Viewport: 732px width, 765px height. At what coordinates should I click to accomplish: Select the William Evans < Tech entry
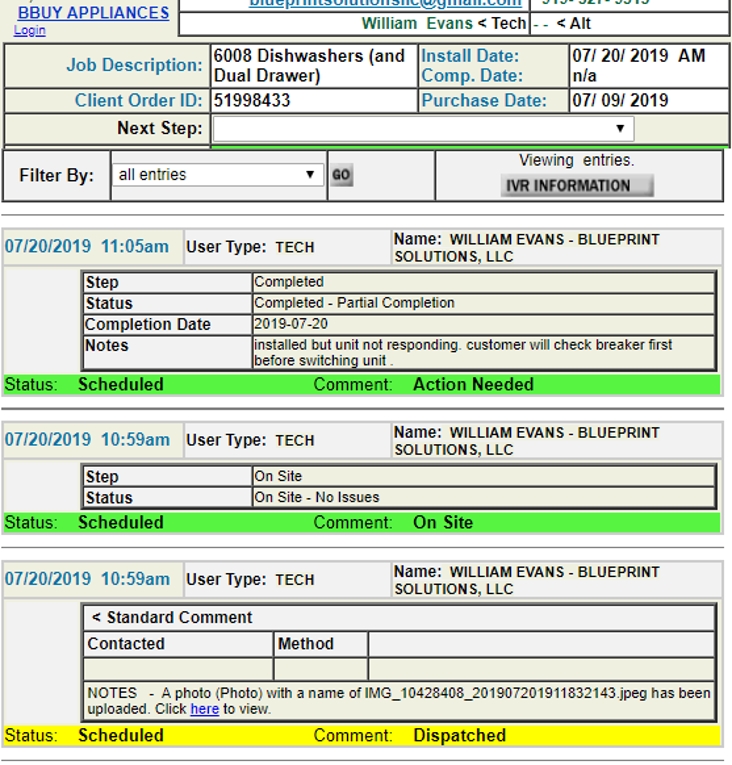[x=443, y=24]
